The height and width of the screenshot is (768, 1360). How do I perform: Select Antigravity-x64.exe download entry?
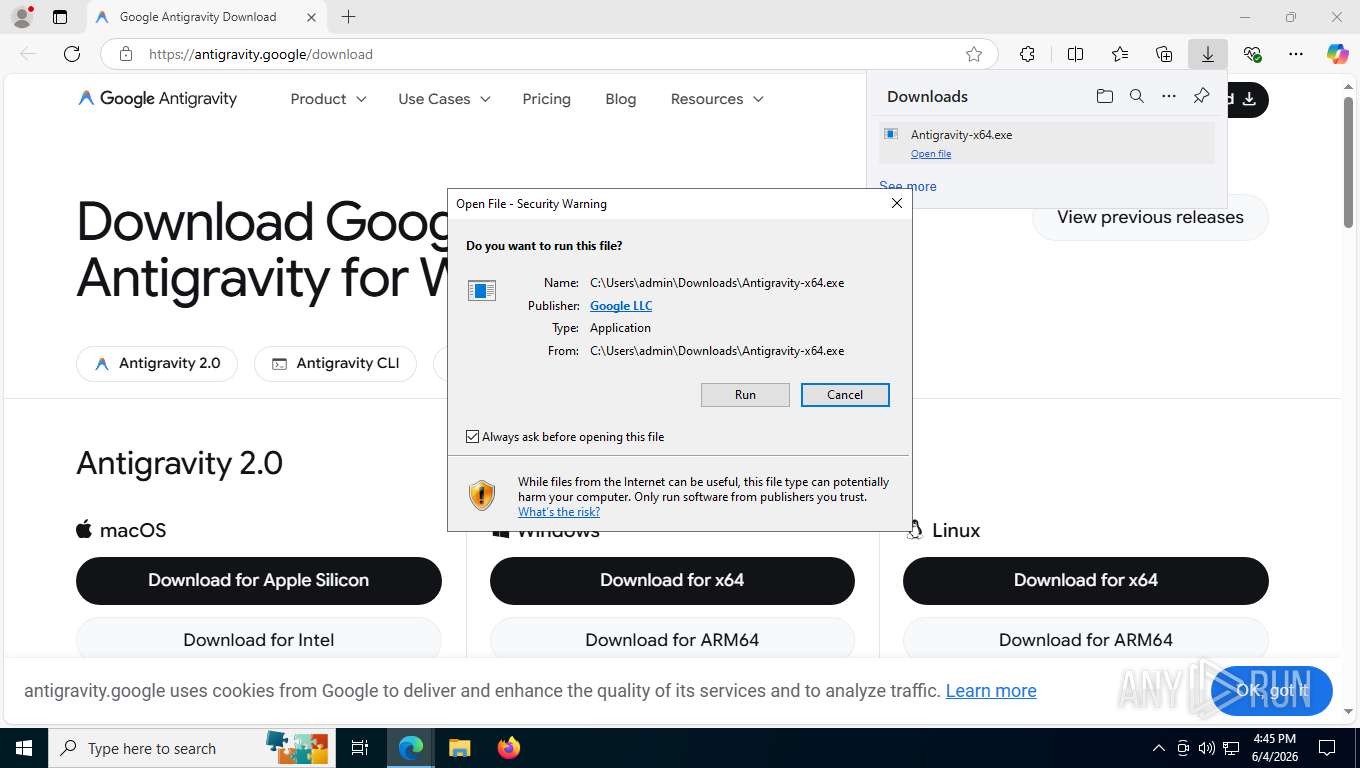pyautogui.click(x=1047, y=143)
